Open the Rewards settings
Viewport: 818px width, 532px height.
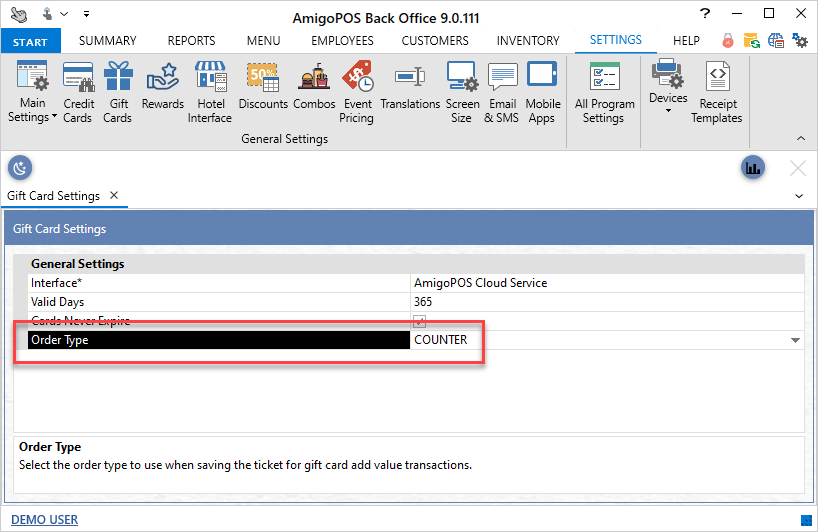pos(162,86)
